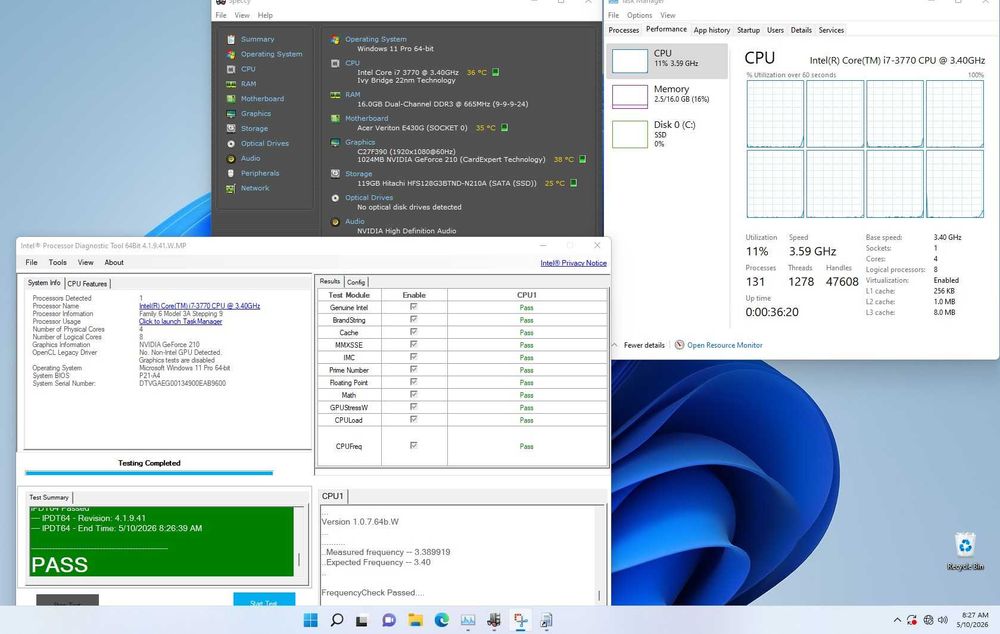The image size is (1000, 634).
Task: Click the Testing Completed progress bar
Action: [x=149, y=473]
